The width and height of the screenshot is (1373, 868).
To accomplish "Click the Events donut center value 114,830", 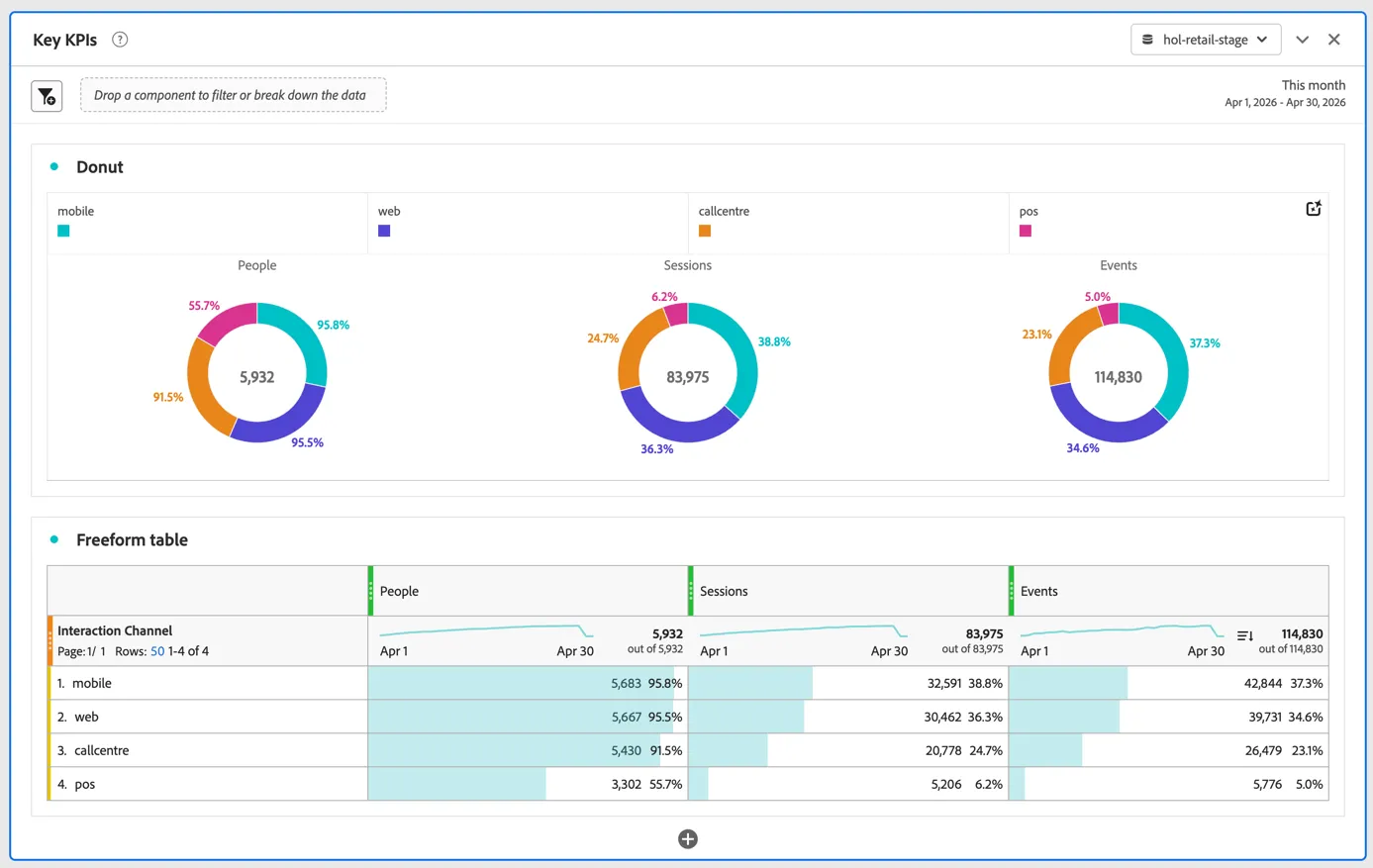I will click(x=1118, y=377).
